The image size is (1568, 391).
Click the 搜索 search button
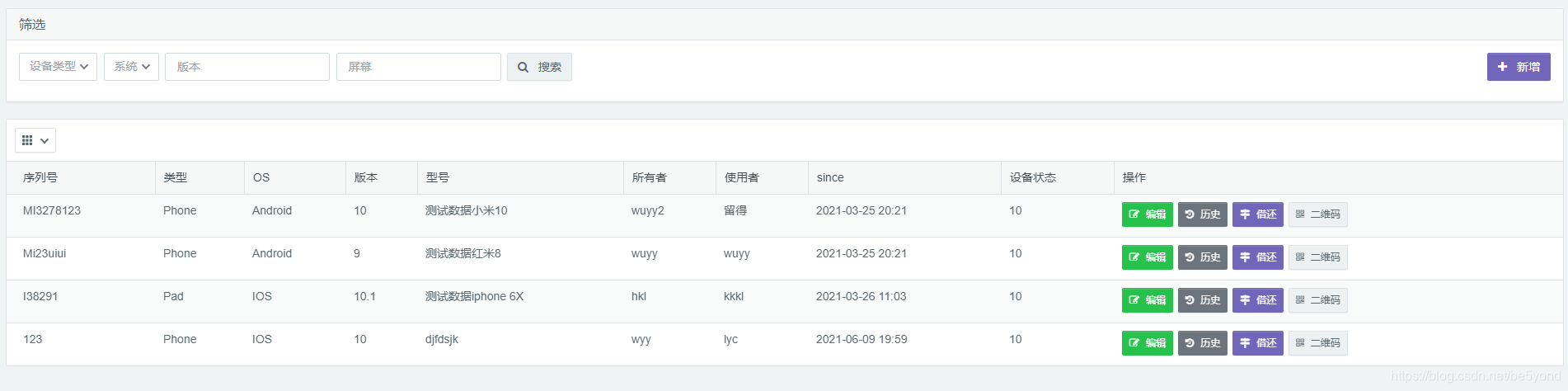(539, 67)
